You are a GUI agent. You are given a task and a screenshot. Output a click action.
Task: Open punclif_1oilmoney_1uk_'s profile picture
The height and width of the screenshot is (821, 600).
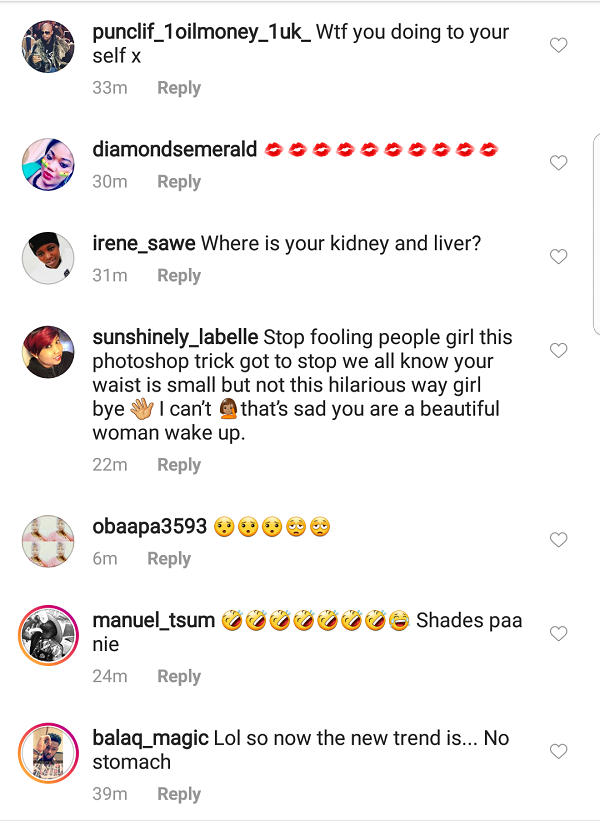47,46
